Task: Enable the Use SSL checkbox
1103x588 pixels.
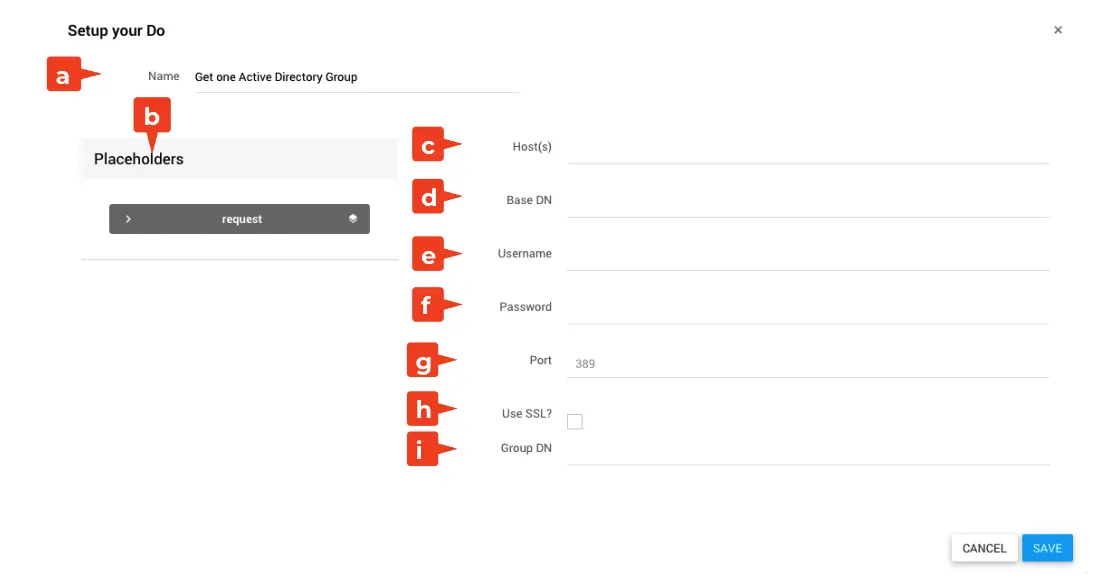Action: point(575,421)
